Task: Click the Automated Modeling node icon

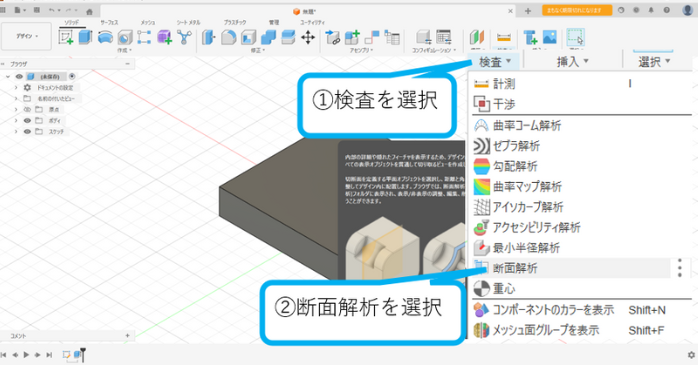Action: pyautogui.click(x=184, y=37)
